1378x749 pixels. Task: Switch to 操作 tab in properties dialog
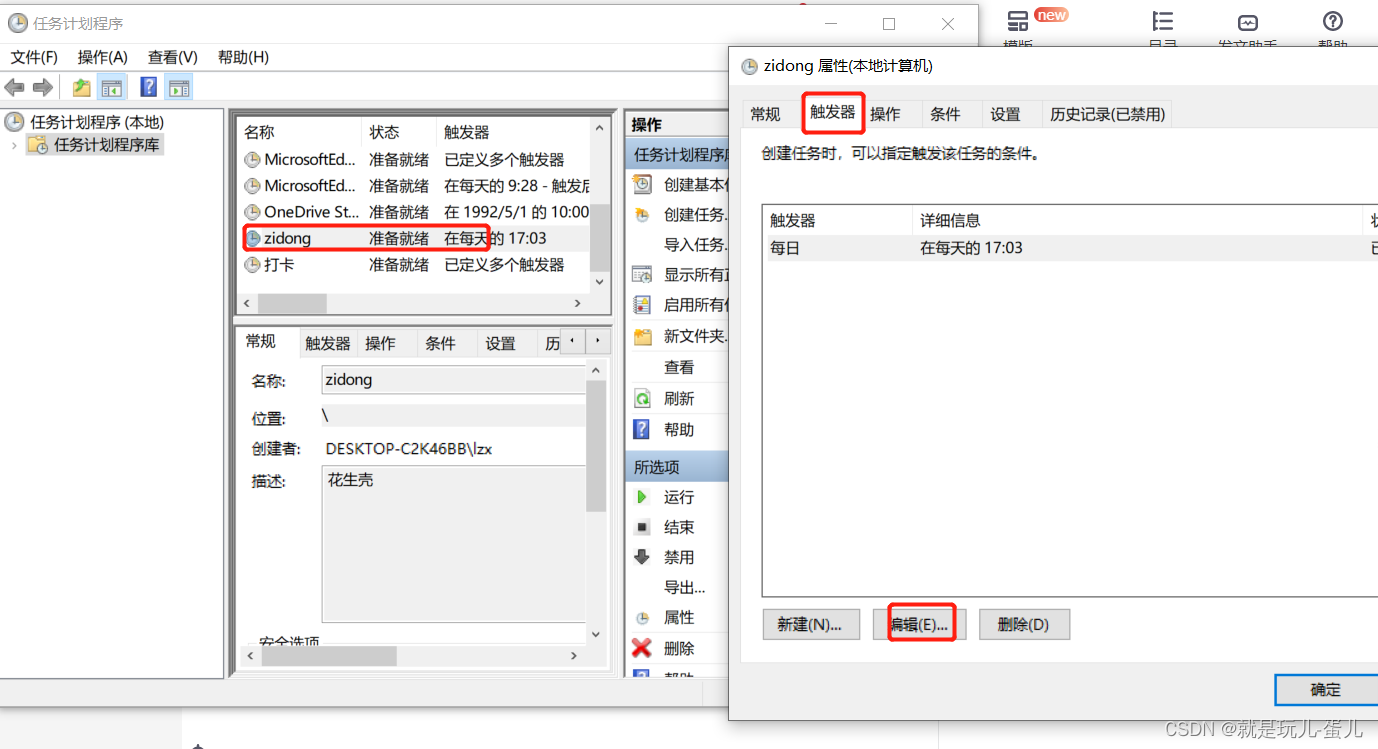point(886,114)
